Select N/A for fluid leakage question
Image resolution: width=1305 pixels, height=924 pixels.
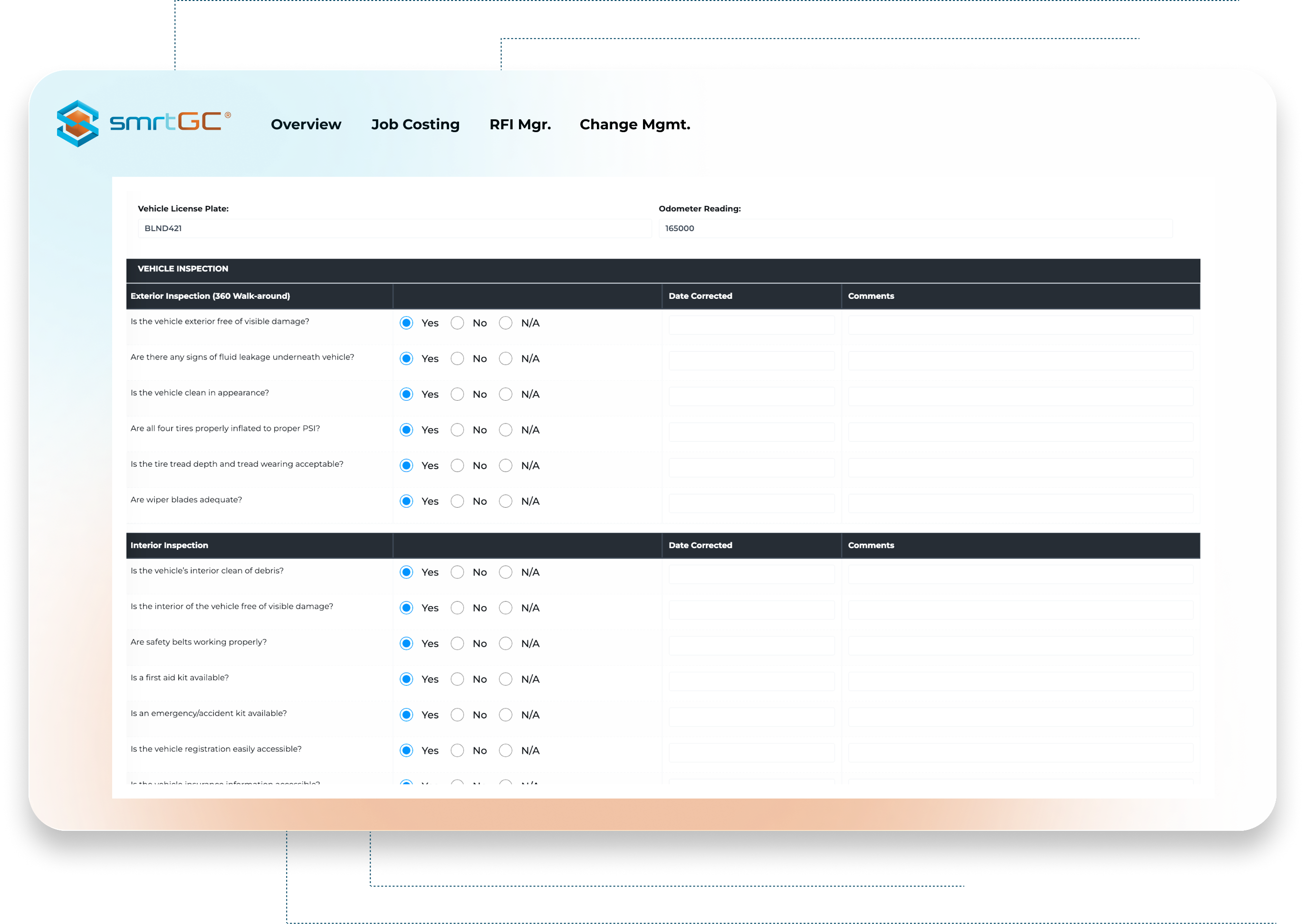[x=505, y=358]
